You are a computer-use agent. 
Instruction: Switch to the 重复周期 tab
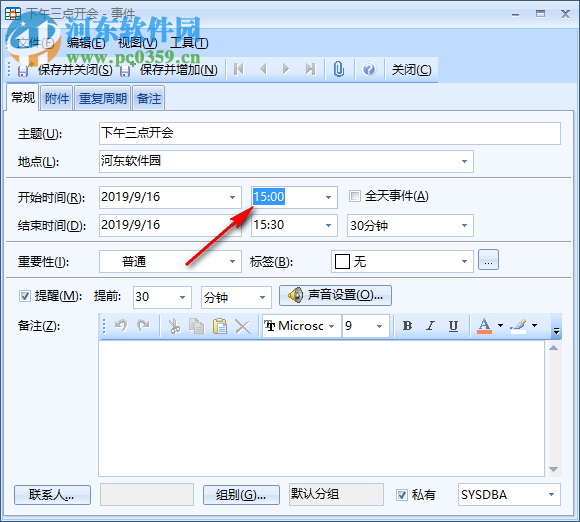(x=102, y=98)
